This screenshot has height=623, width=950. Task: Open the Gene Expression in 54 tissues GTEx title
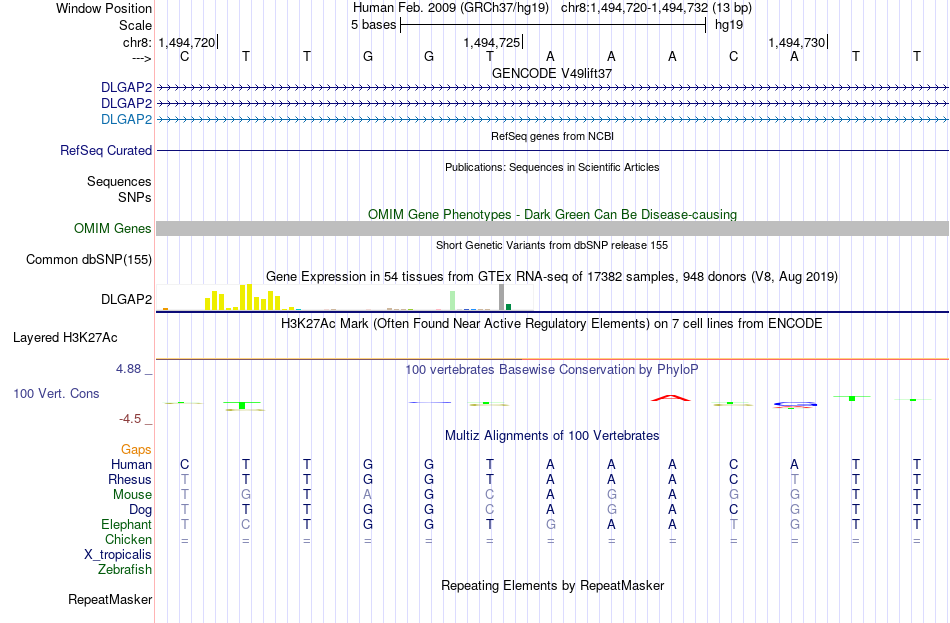pos(552,276)
